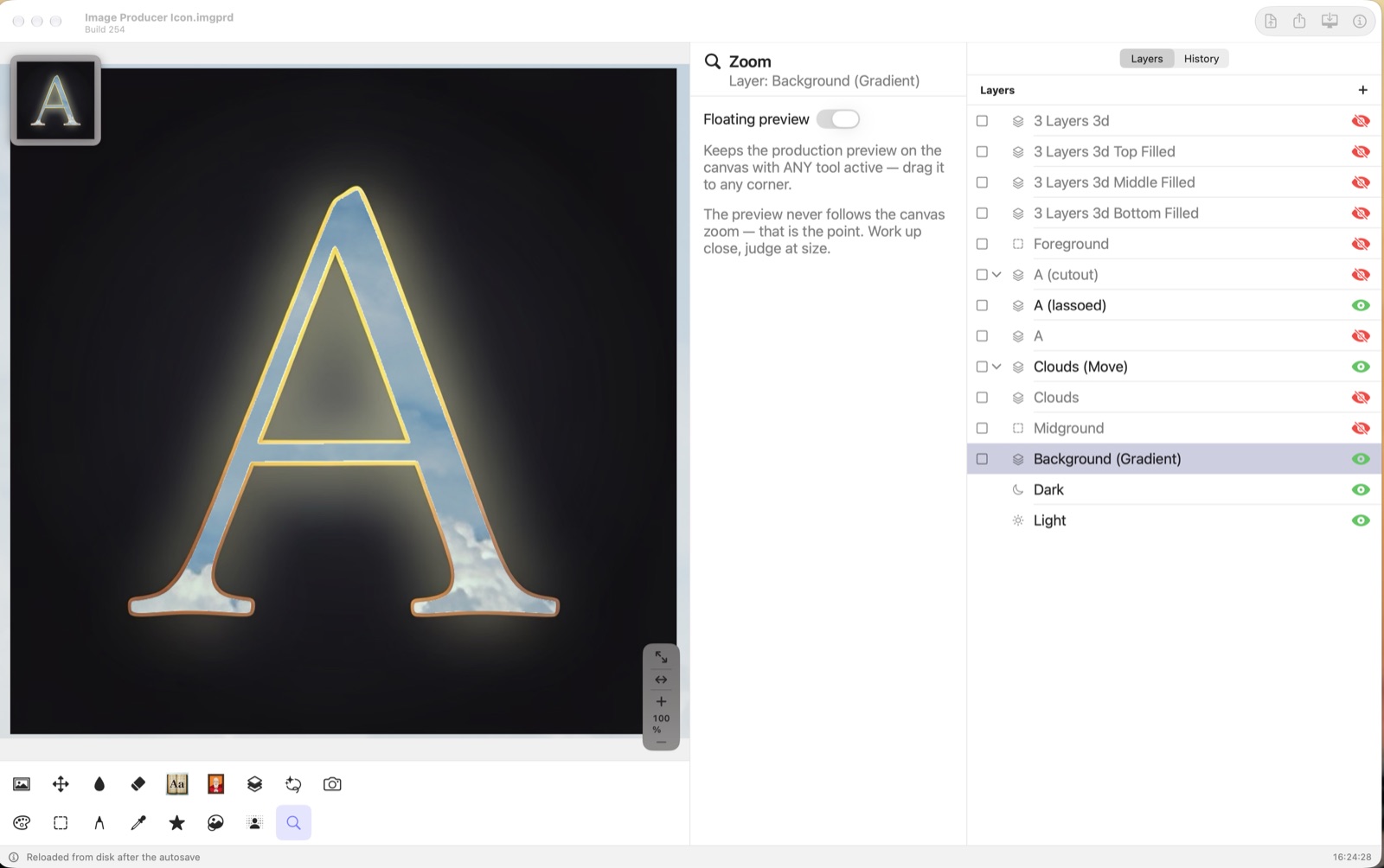
Task: Check the Foreground layer checkbox
Action: click(x=982, y=244)
